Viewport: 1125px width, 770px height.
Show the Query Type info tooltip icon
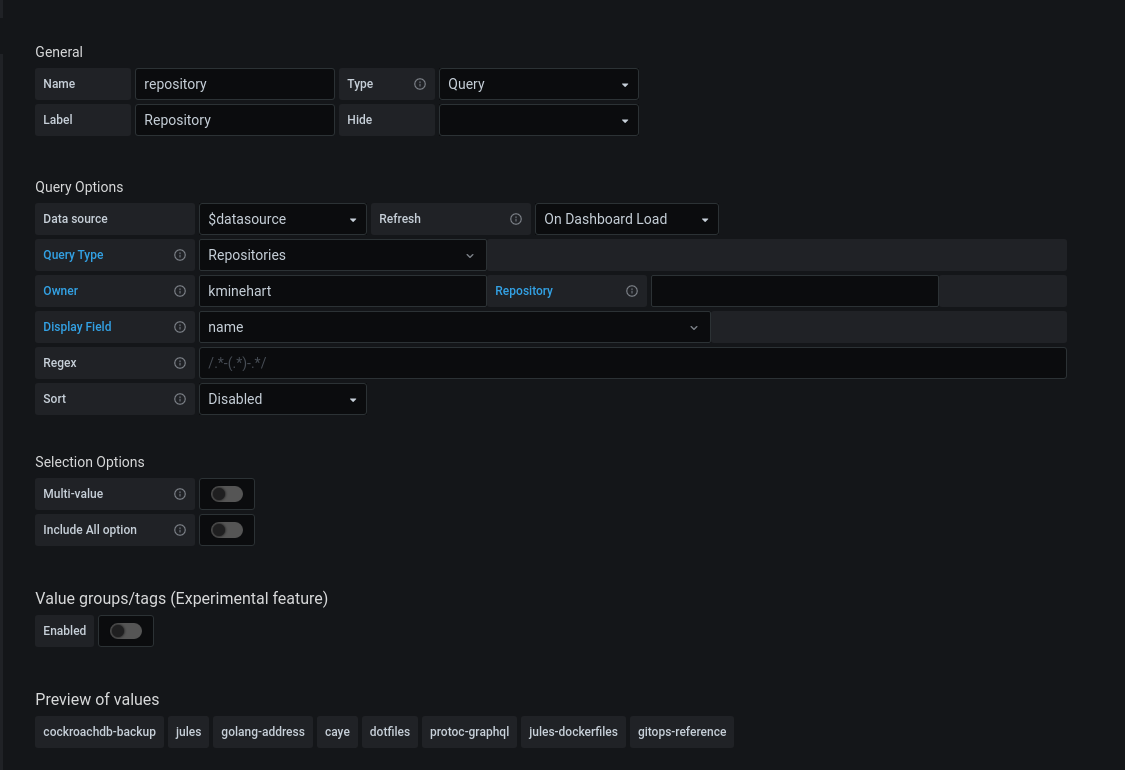pos(180,255)
